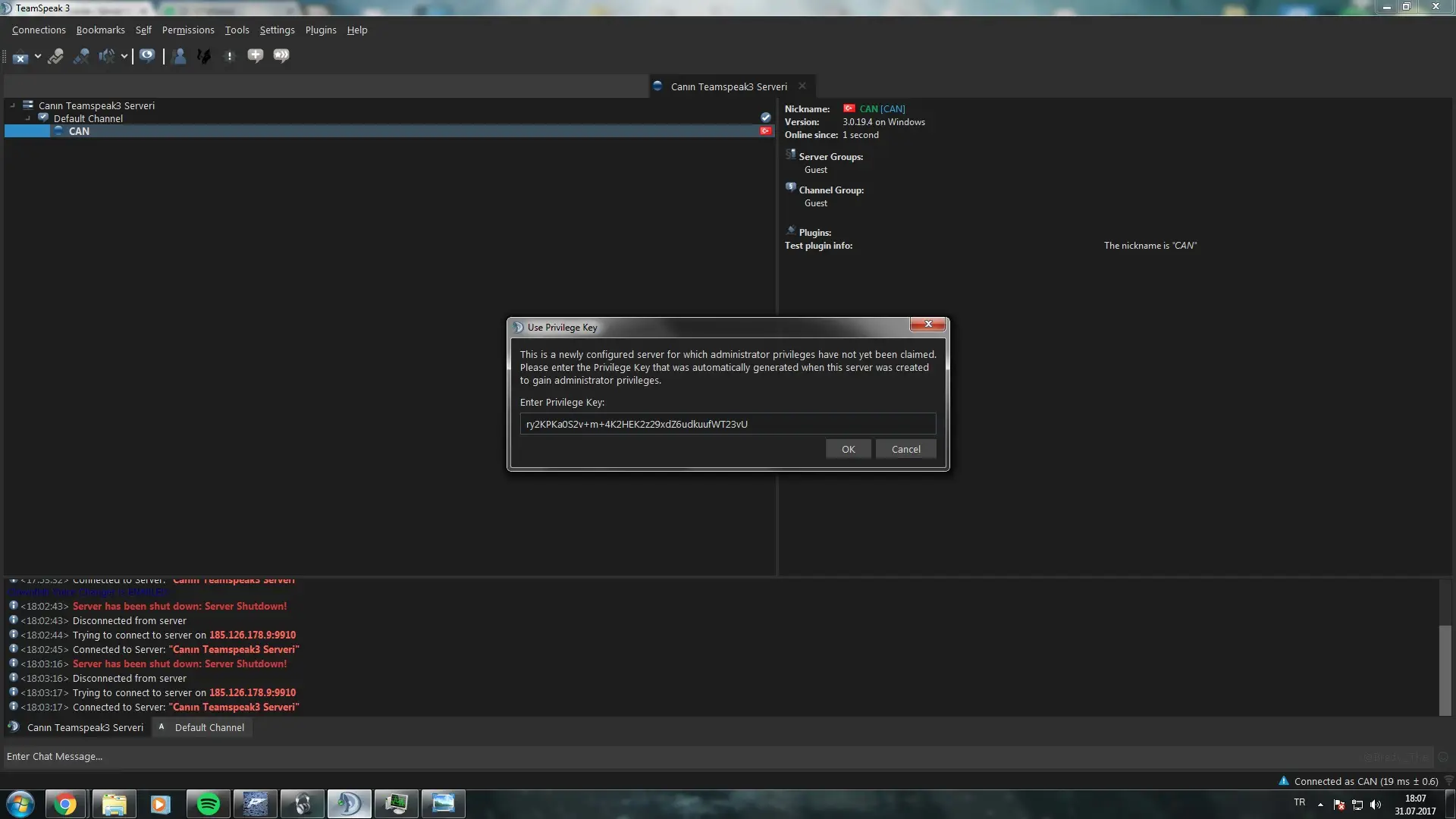Image resolution: width=1456 pixels, height=819 pixels.
Task: Click the picture viewer taskbar icon
Action: pos(443,804)
